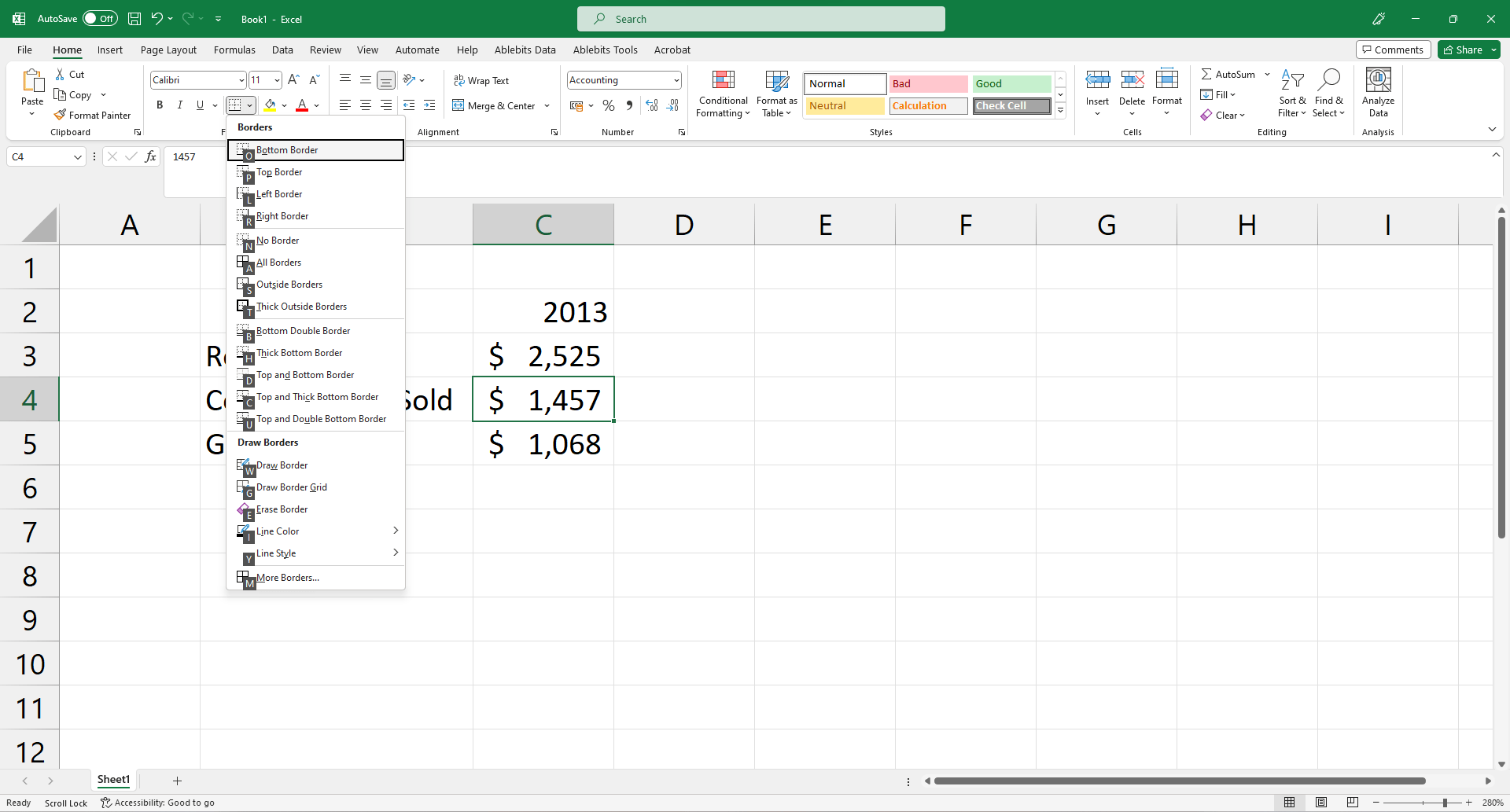The image size is (1510, 812).
Task: Click the Conditional Formatting icon
Action: 723,81
